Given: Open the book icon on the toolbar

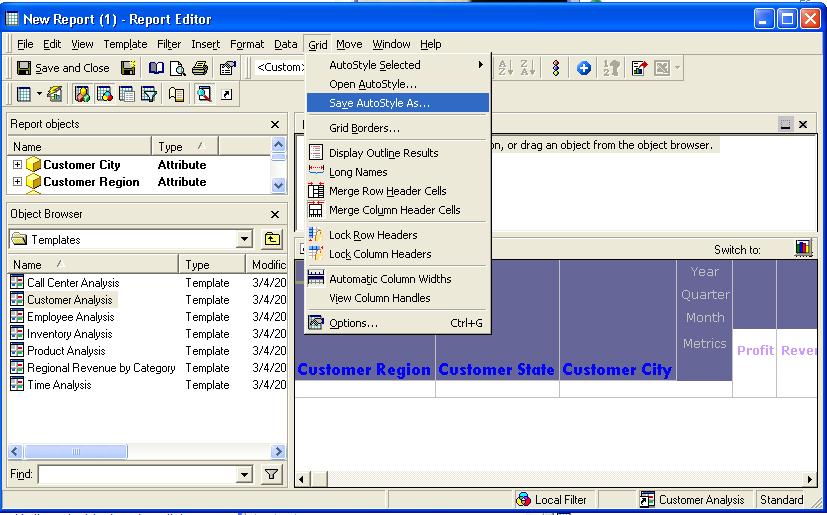Looking at the screenshot, I should coord(156,68).
